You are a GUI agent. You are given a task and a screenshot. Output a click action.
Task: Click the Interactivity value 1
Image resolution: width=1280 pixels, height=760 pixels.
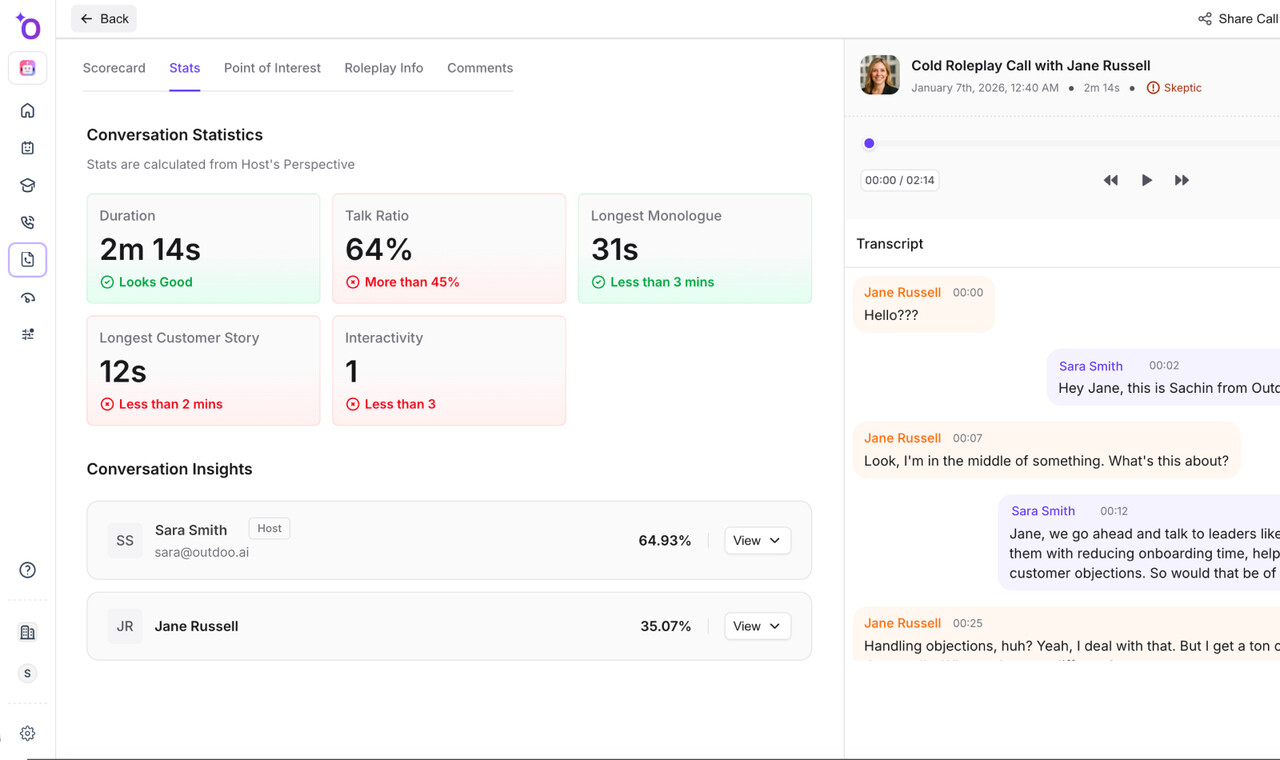click(352, 371)
